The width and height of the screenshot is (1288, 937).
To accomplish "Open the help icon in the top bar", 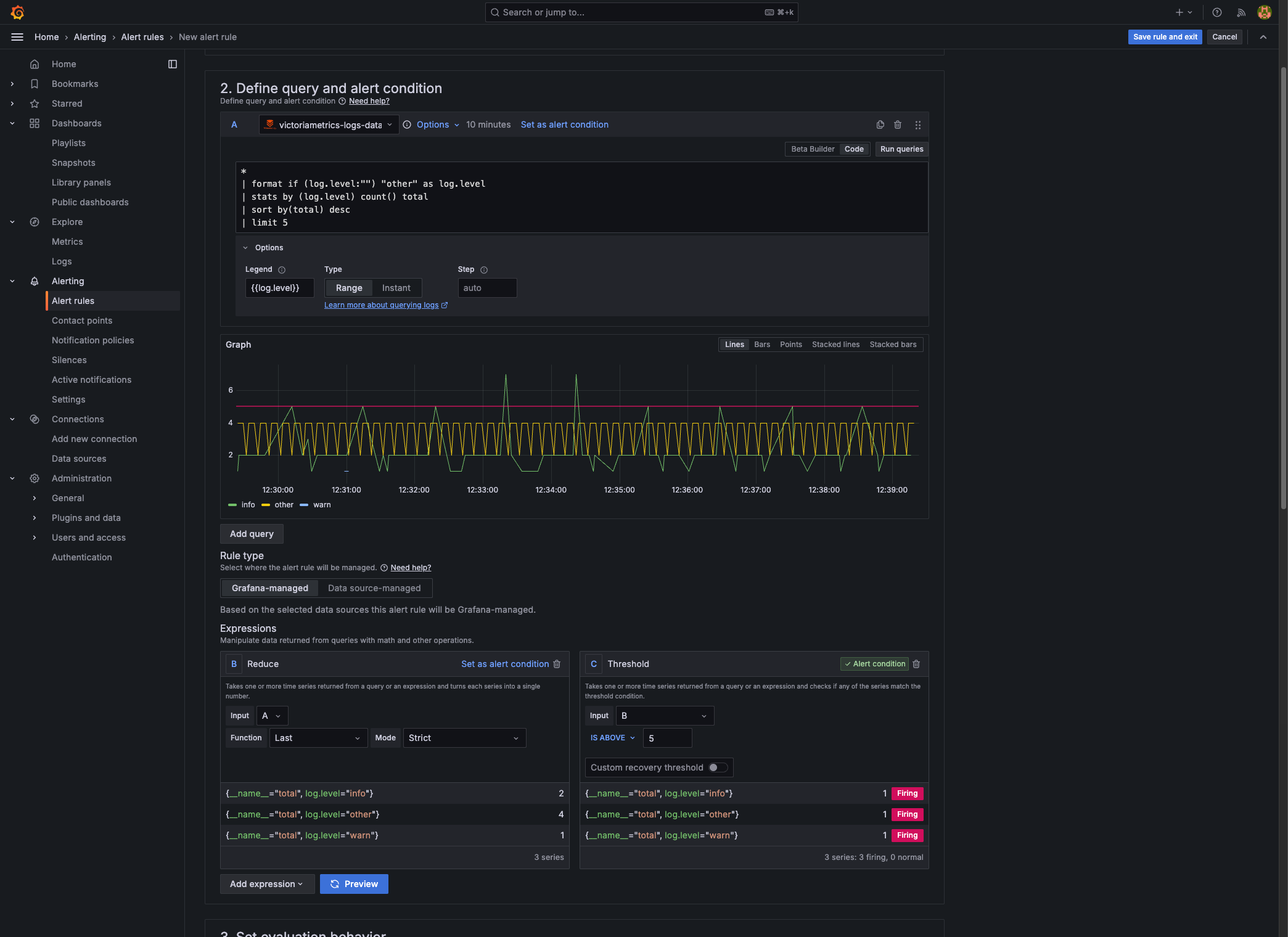I will point(1216,12).
